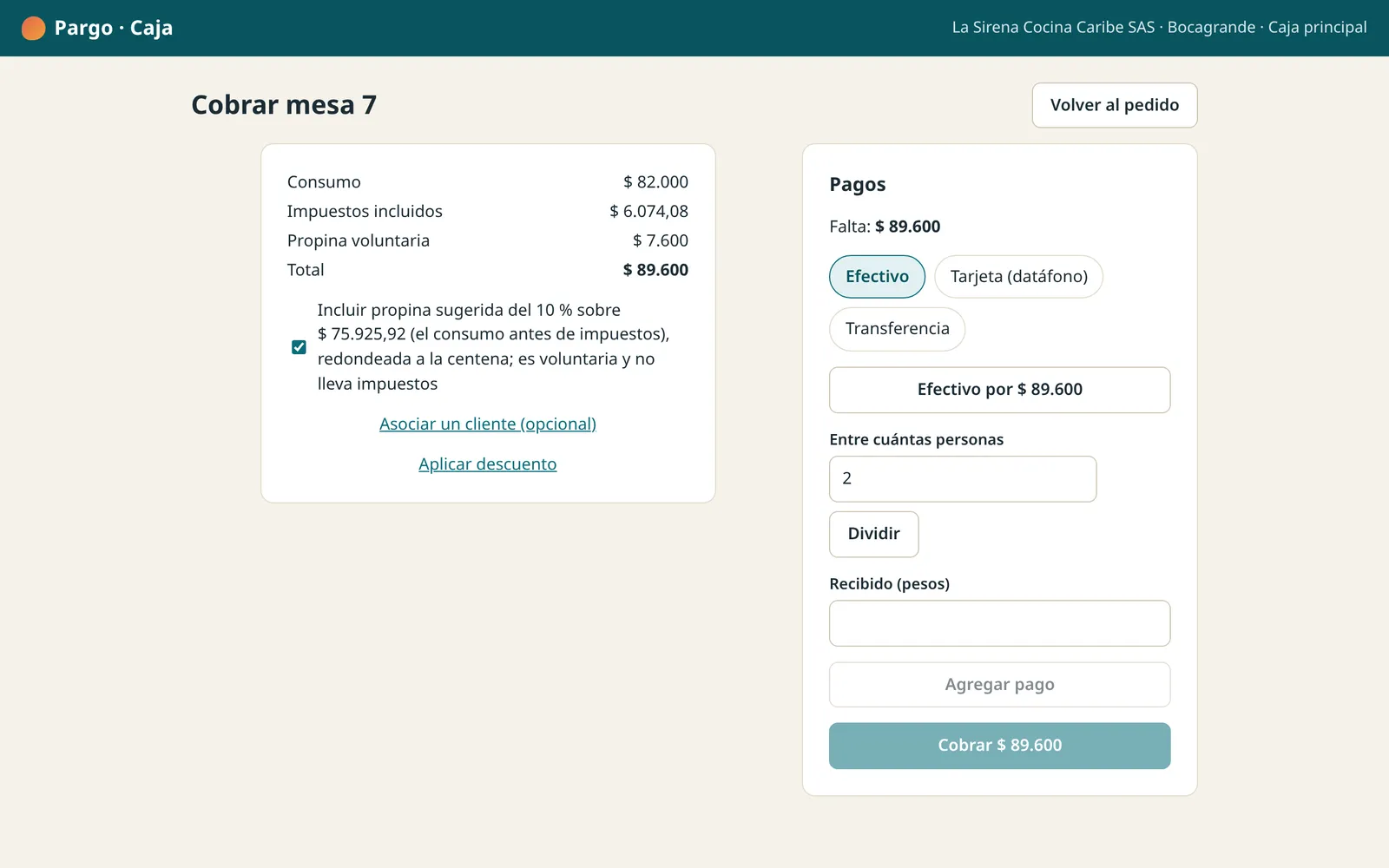Open Asociar un cliente (opcional) link
Viewport: 1389px width, 868px height.
(488, 424)
